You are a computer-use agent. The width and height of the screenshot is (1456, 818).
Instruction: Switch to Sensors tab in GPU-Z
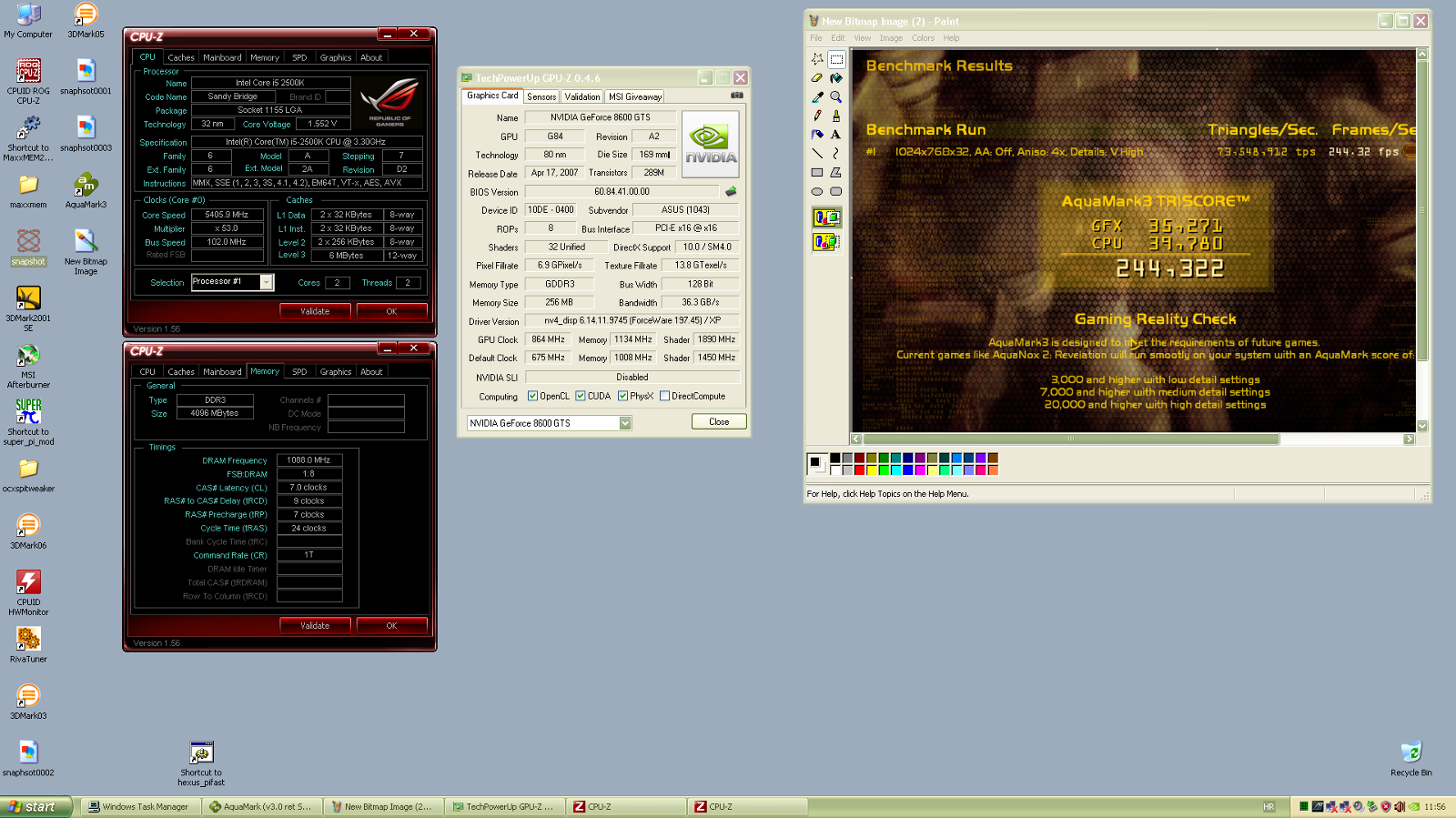541,96
